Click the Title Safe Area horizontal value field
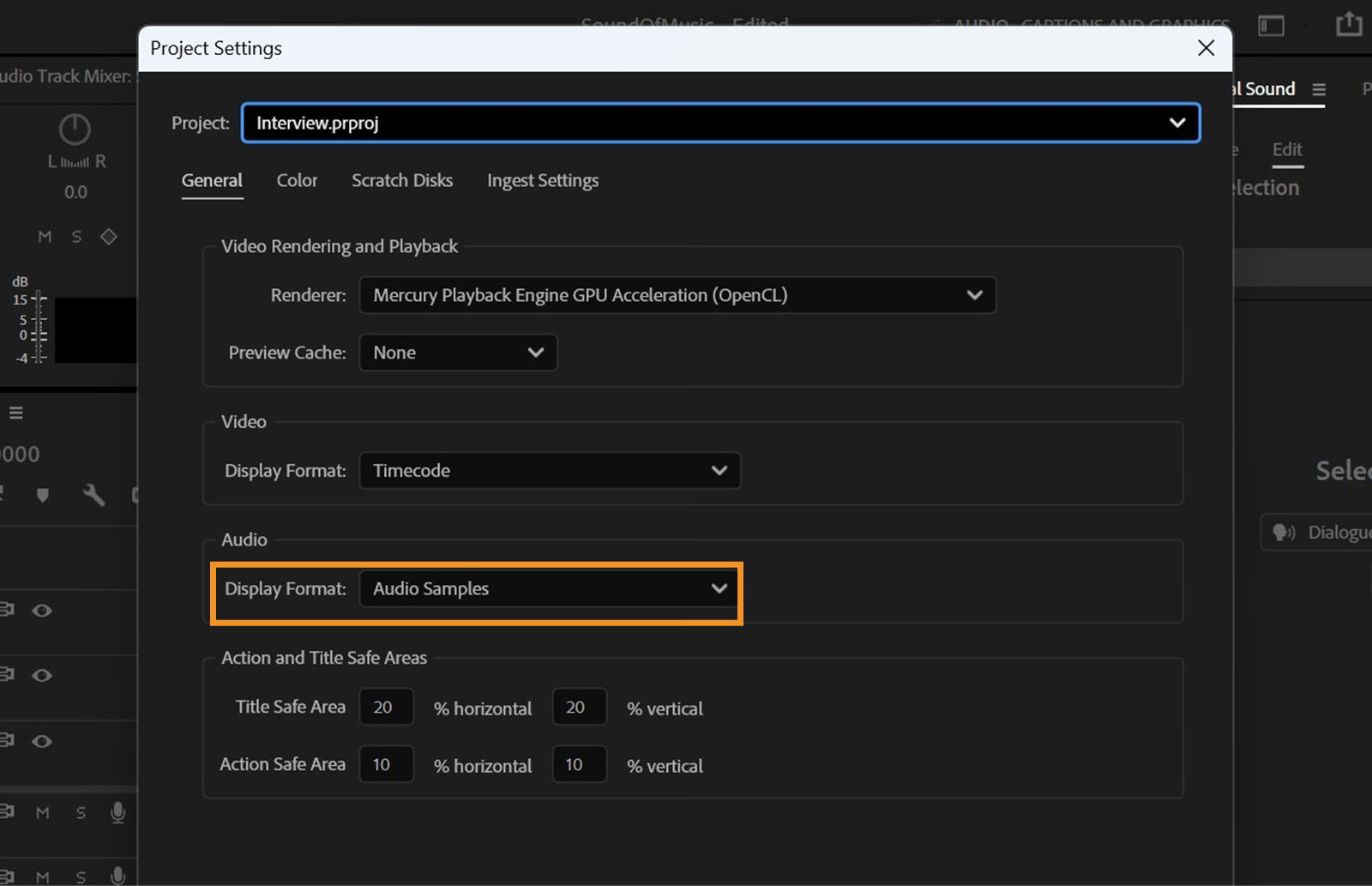 click(386, 707)
